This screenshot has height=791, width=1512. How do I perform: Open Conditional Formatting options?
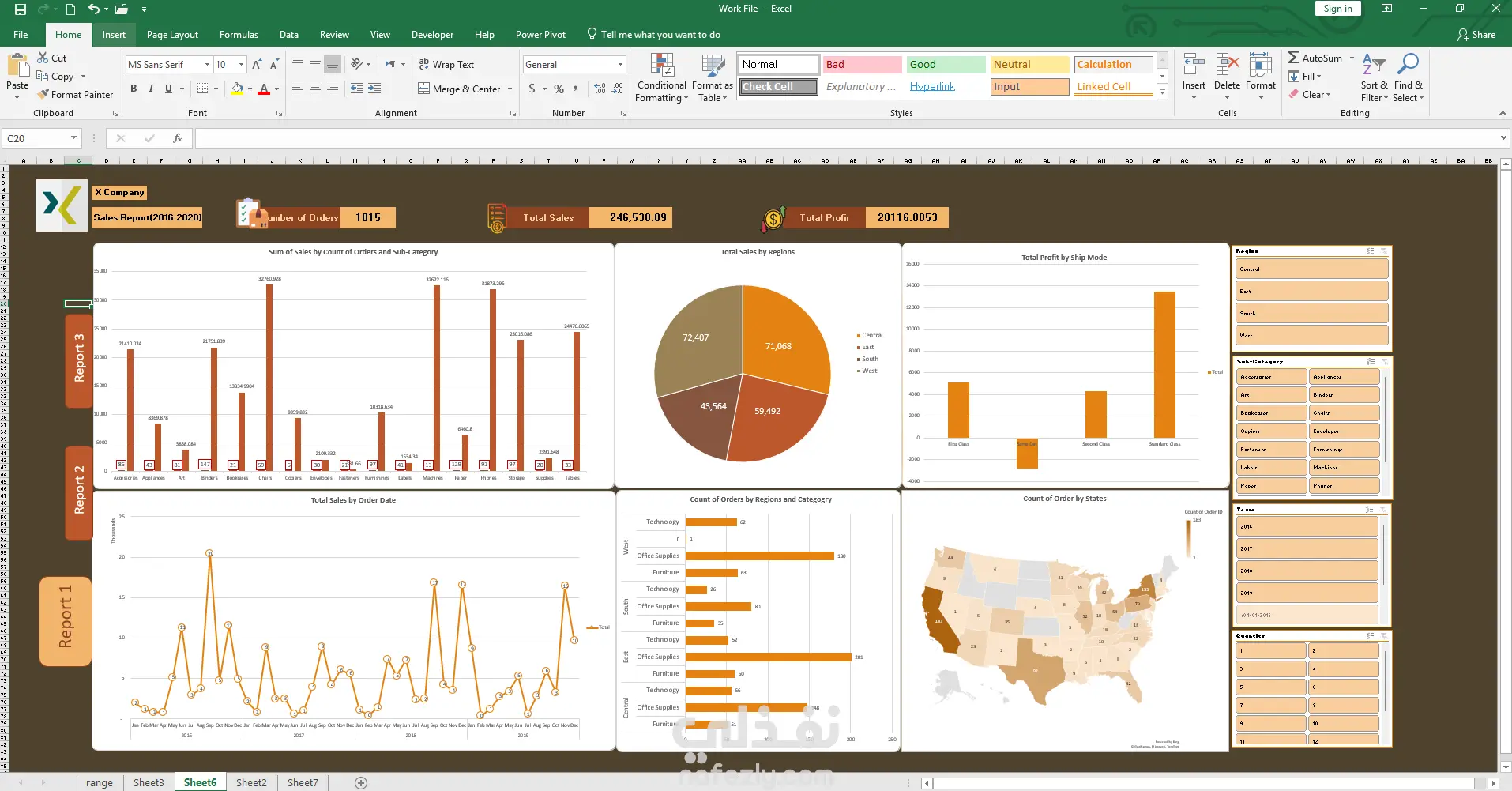[x=662, y=77]
